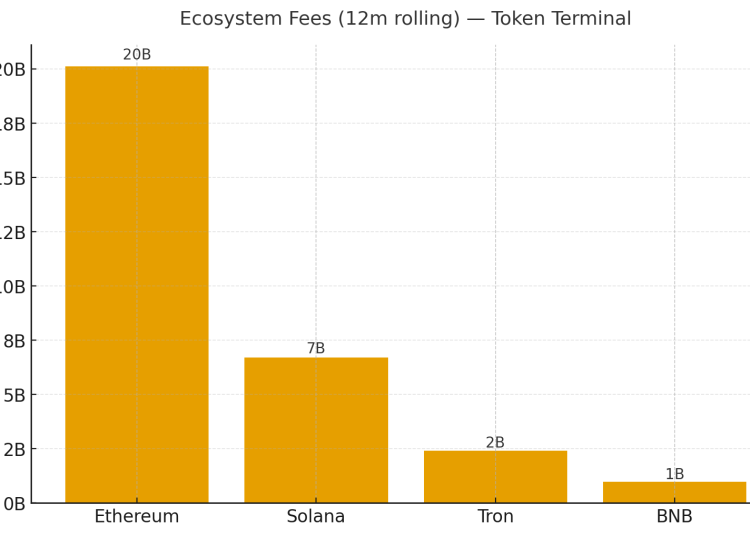
Task: Click the Ethereum bar in the chart
Action: 137,284
